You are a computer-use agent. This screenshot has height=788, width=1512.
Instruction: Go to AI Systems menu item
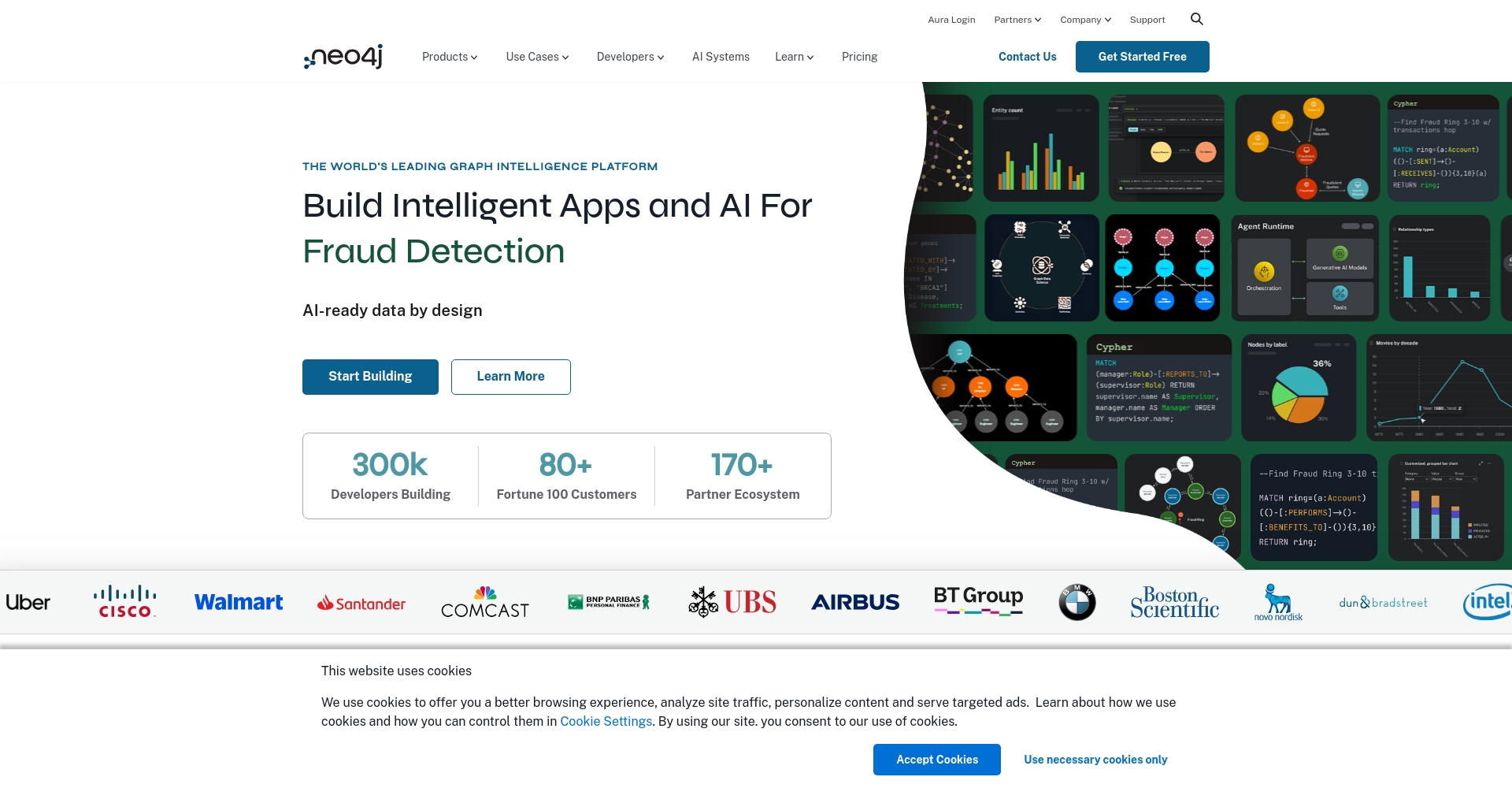[x=721, y=57]
